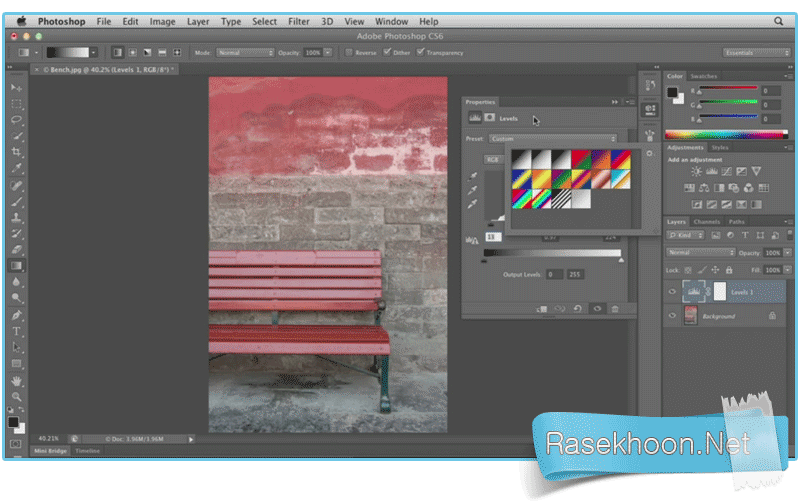
Task: Open the gradient Mode dropdown
Action: click(245, 53)
